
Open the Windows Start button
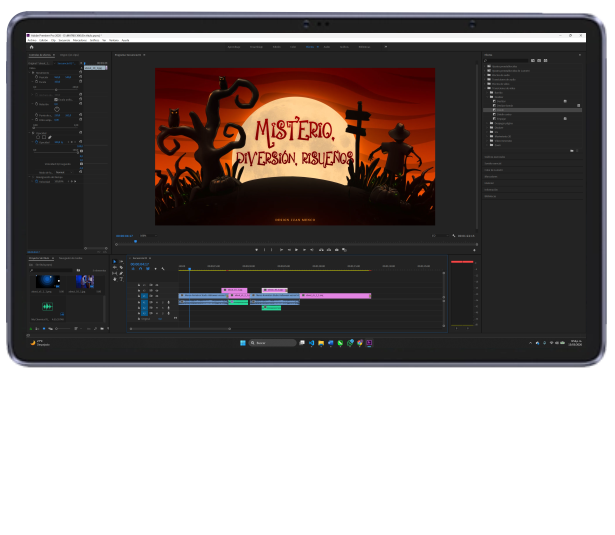243,343
